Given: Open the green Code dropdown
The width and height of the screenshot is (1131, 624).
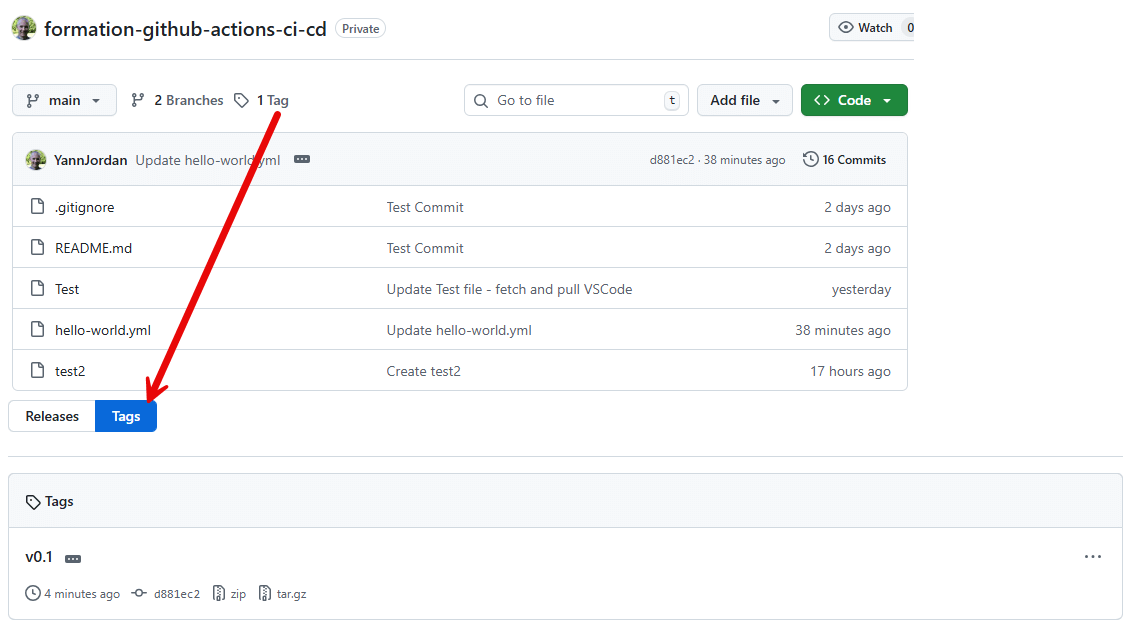Looking at the screenshot, I should [x=854, y=100].
